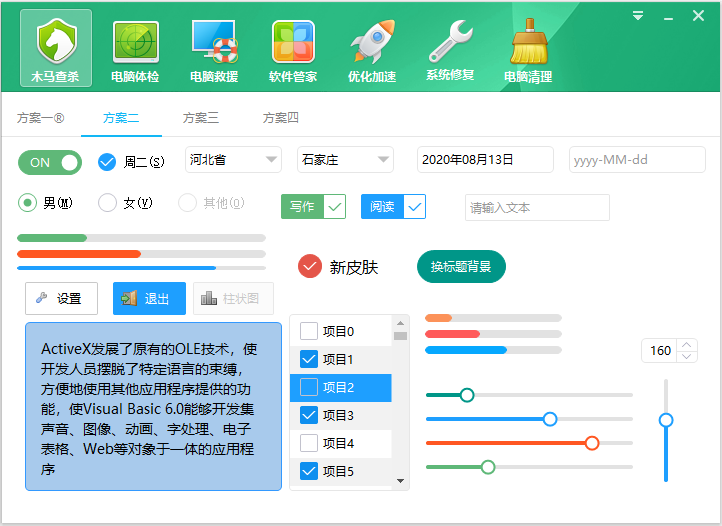Click the red 新皮肤 checkmark icon
Screen dimensions: 722x526
(x=309, y=266)
